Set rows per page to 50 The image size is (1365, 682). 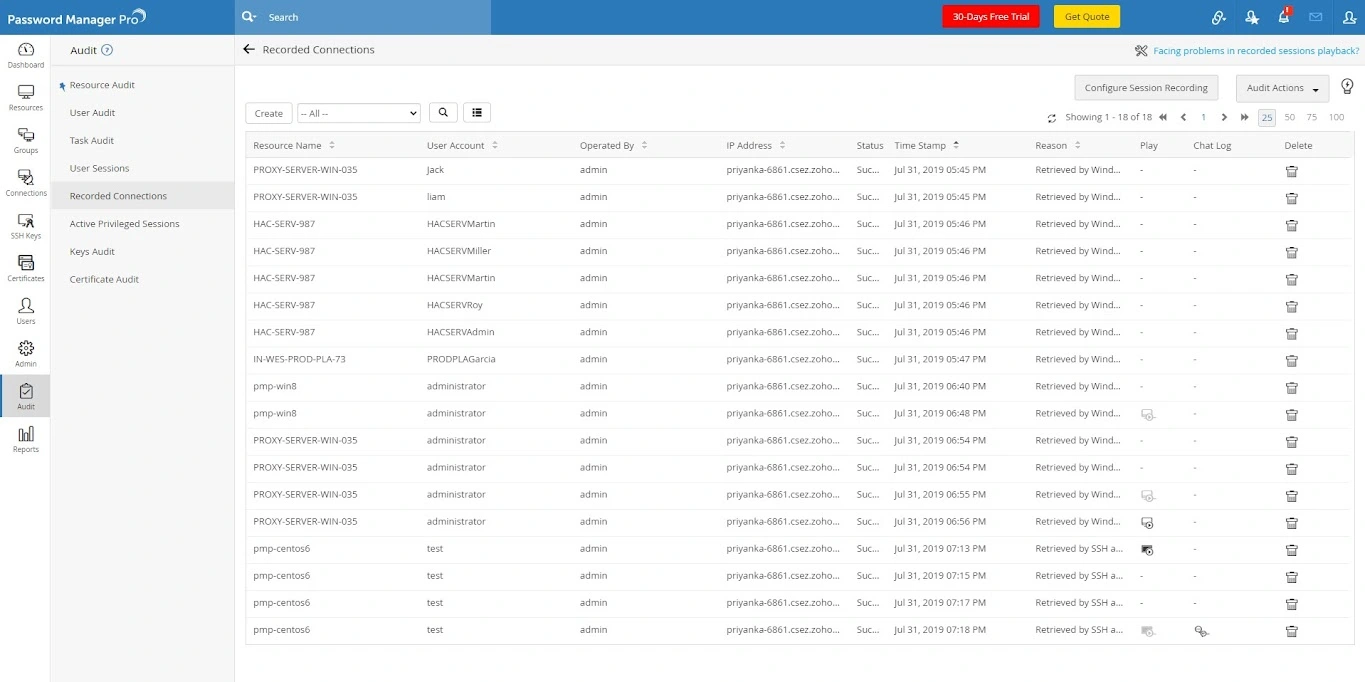tap(1289, 118)
